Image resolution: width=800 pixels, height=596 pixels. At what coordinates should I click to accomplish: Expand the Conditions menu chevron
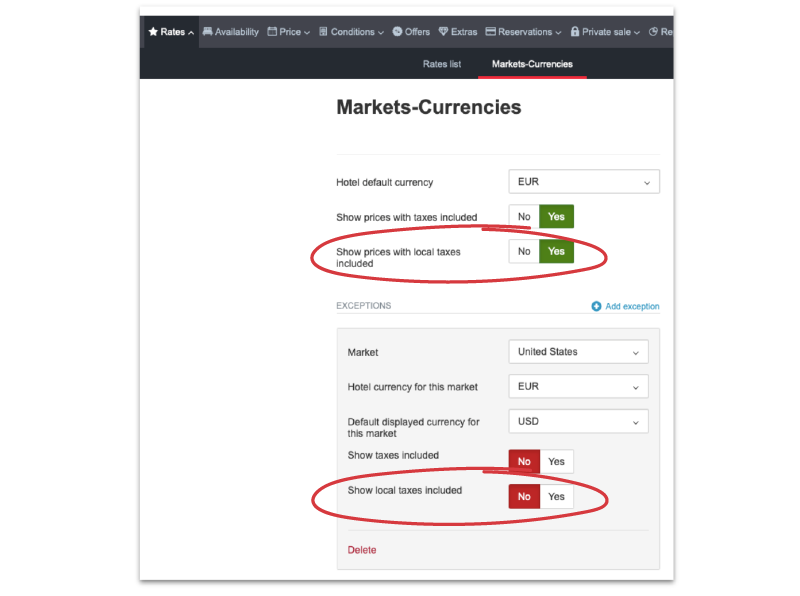tap(381, 33)
